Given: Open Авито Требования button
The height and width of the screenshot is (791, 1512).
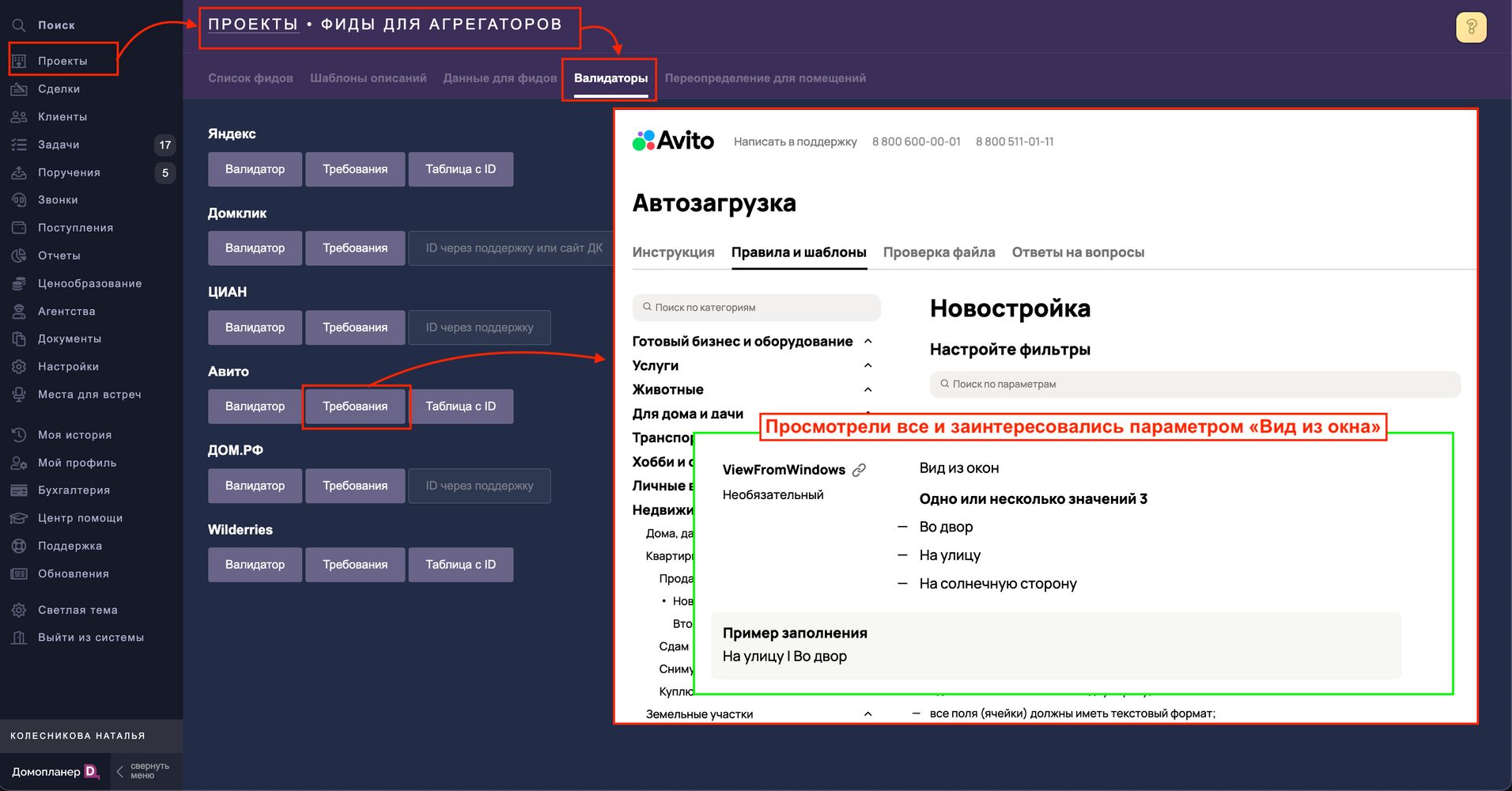Looking at the screenshot, I should (355, 407).
